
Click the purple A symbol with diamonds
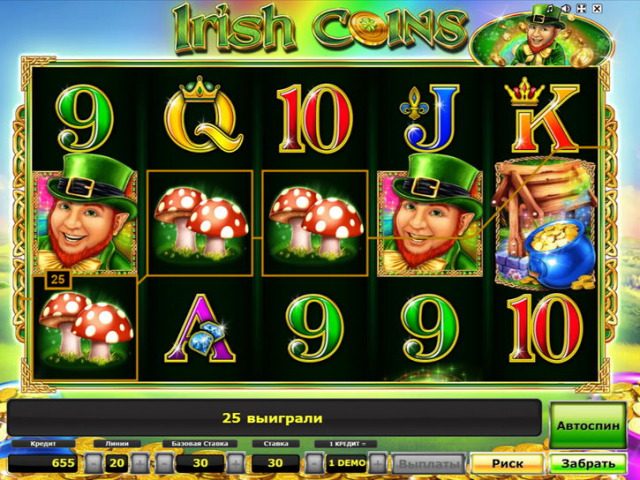pyautogui.click(x=200, y=329)
